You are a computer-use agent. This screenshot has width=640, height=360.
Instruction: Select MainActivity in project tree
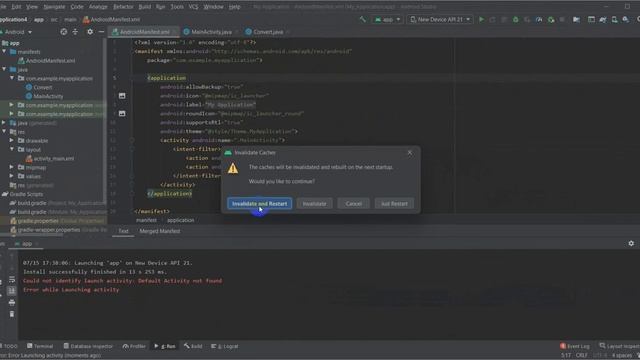(44, 96)
